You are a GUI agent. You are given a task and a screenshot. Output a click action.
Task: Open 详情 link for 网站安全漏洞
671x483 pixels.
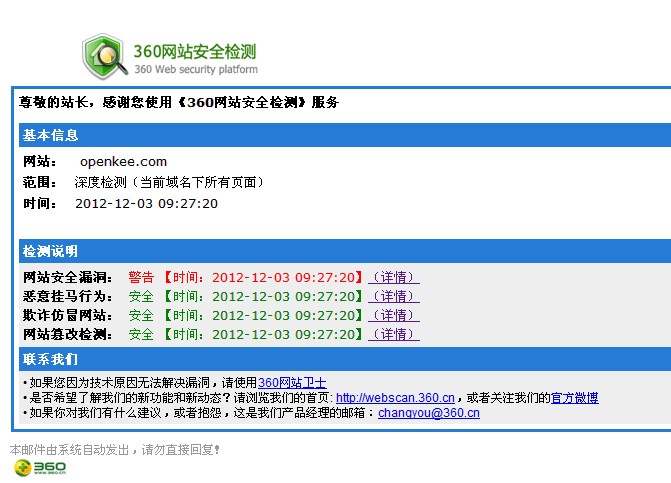[394, 277]
